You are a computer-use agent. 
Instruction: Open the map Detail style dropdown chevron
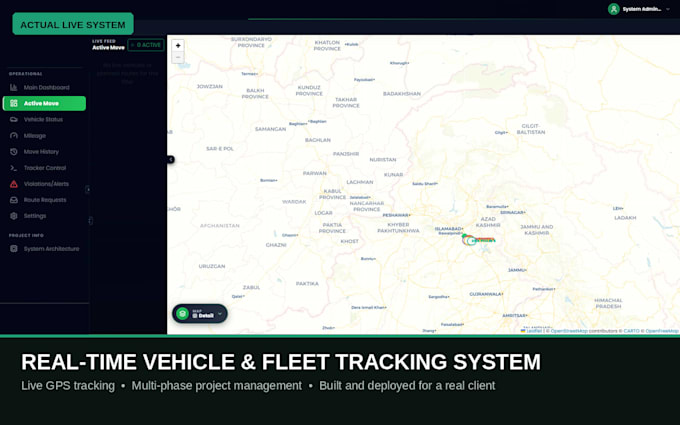click(220, 314)
